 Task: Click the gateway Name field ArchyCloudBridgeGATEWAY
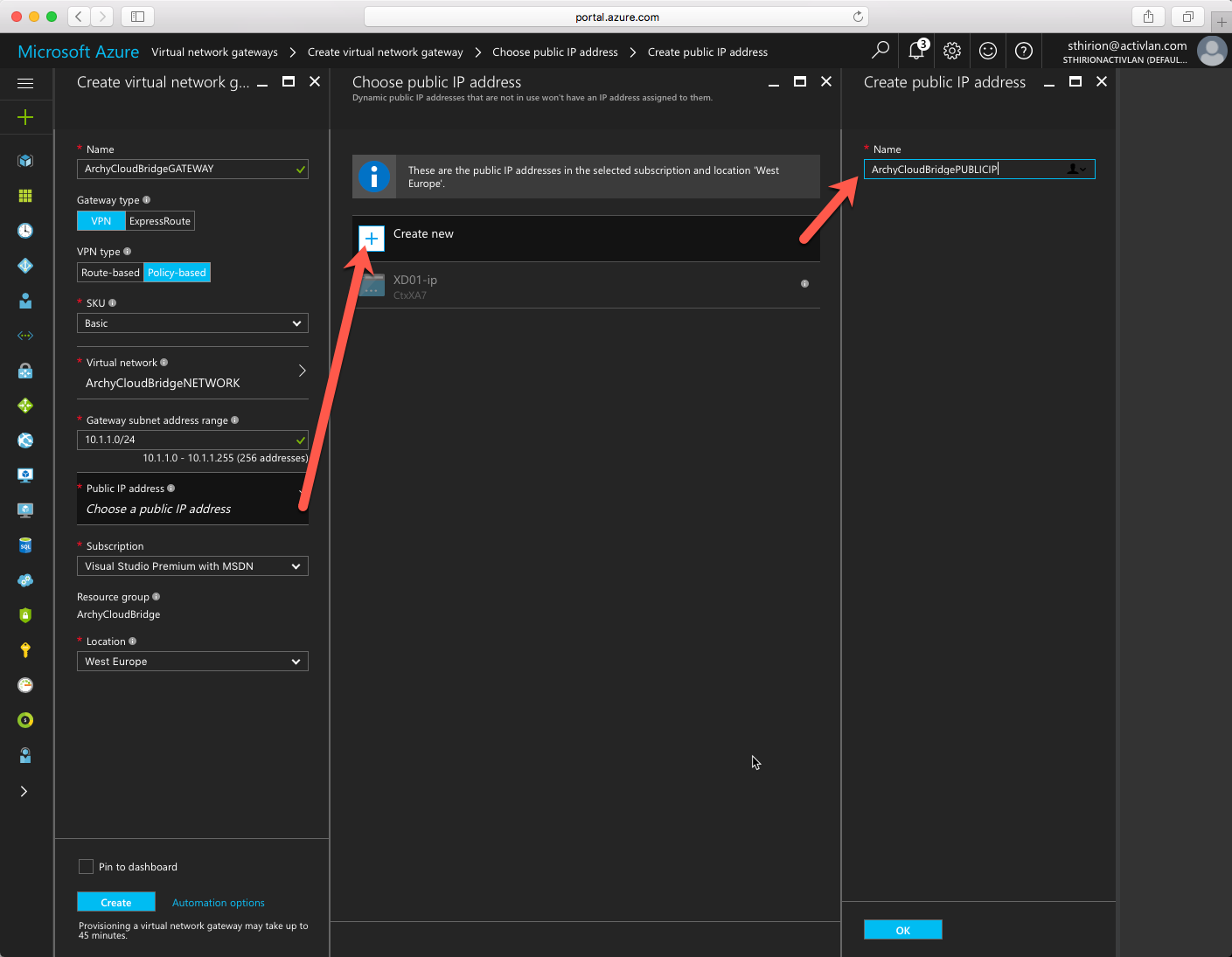192,169
